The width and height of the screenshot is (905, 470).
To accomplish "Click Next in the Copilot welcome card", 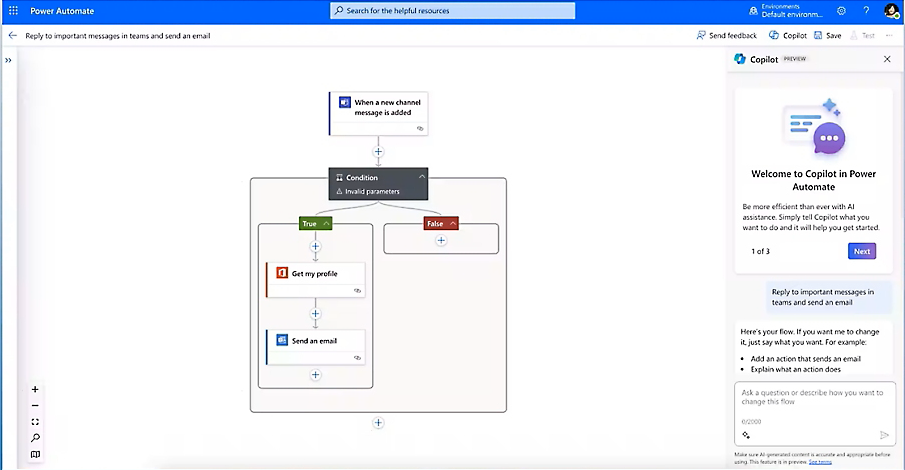I will point(861,251).
